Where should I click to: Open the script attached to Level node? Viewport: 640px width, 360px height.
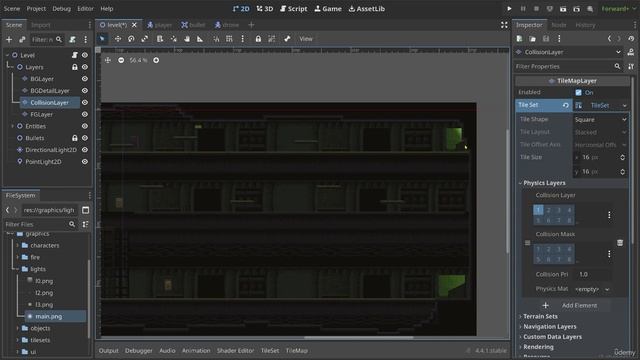click(x=75, y=55)
